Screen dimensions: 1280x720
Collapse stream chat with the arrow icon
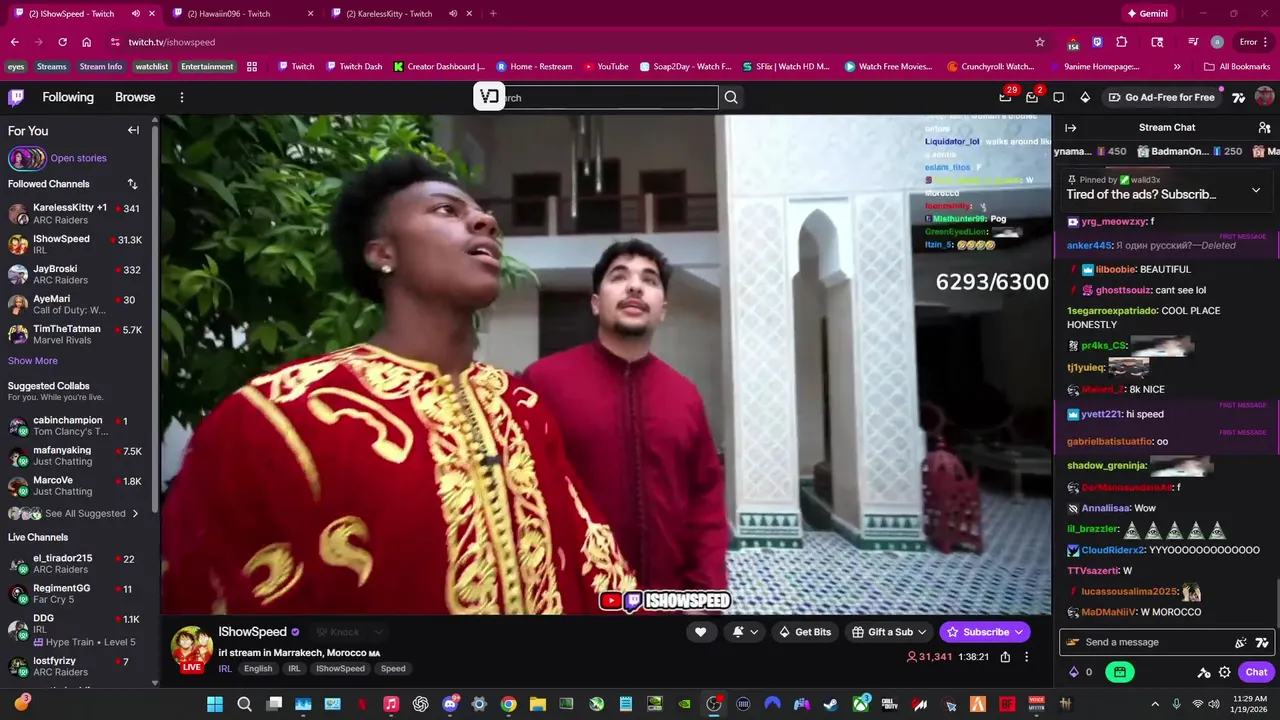1070,128
